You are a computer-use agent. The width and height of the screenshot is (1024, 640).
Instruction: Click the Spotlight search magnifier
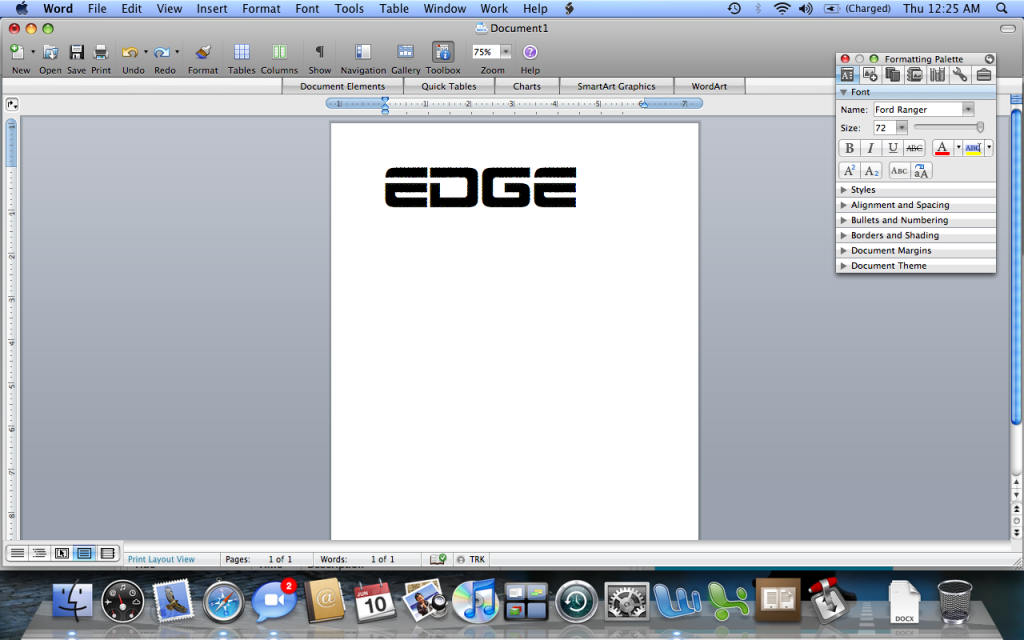pos(1002,8)
